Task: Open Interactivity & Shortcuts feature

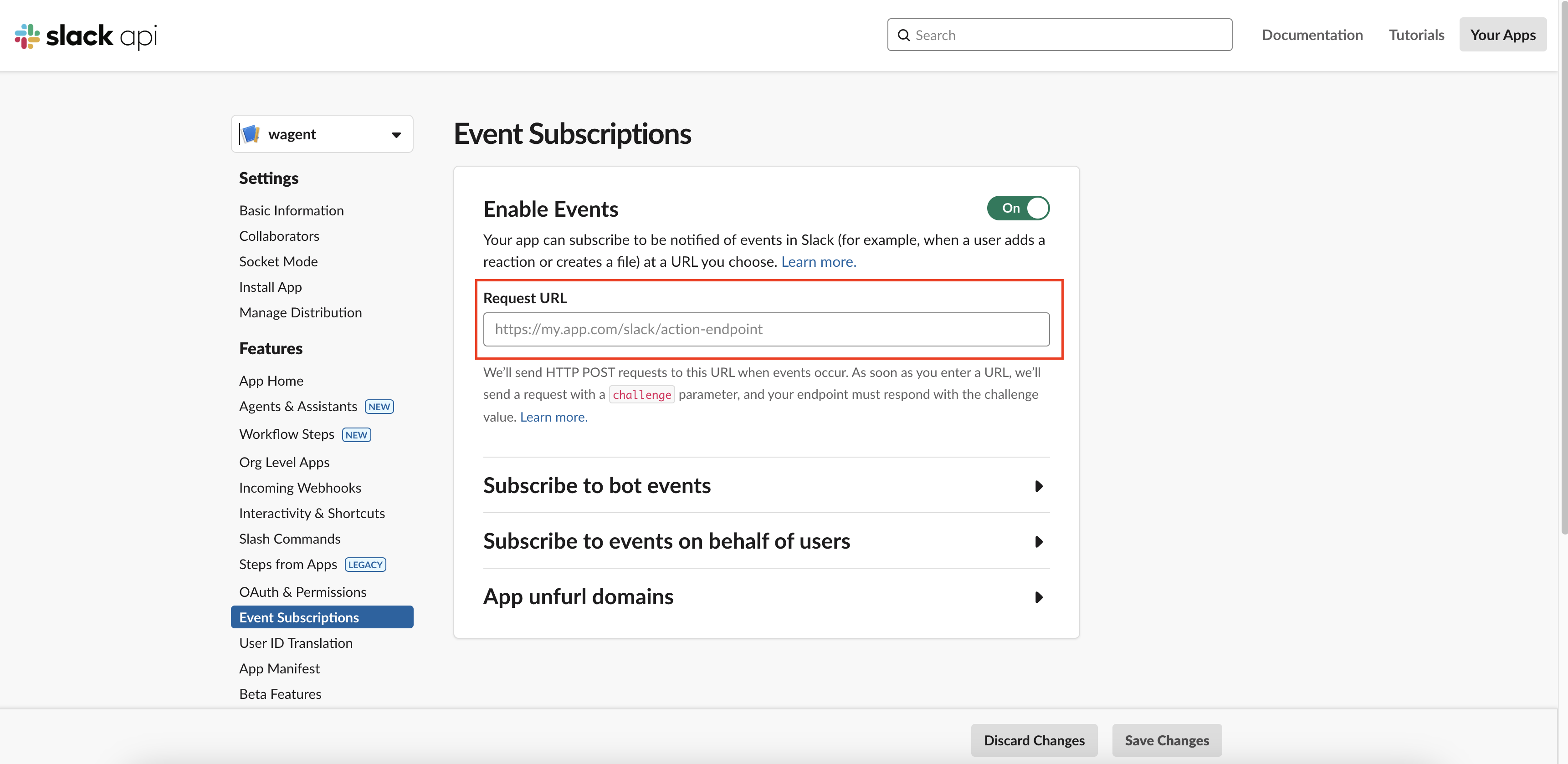Action: click(x=312, y=514)
